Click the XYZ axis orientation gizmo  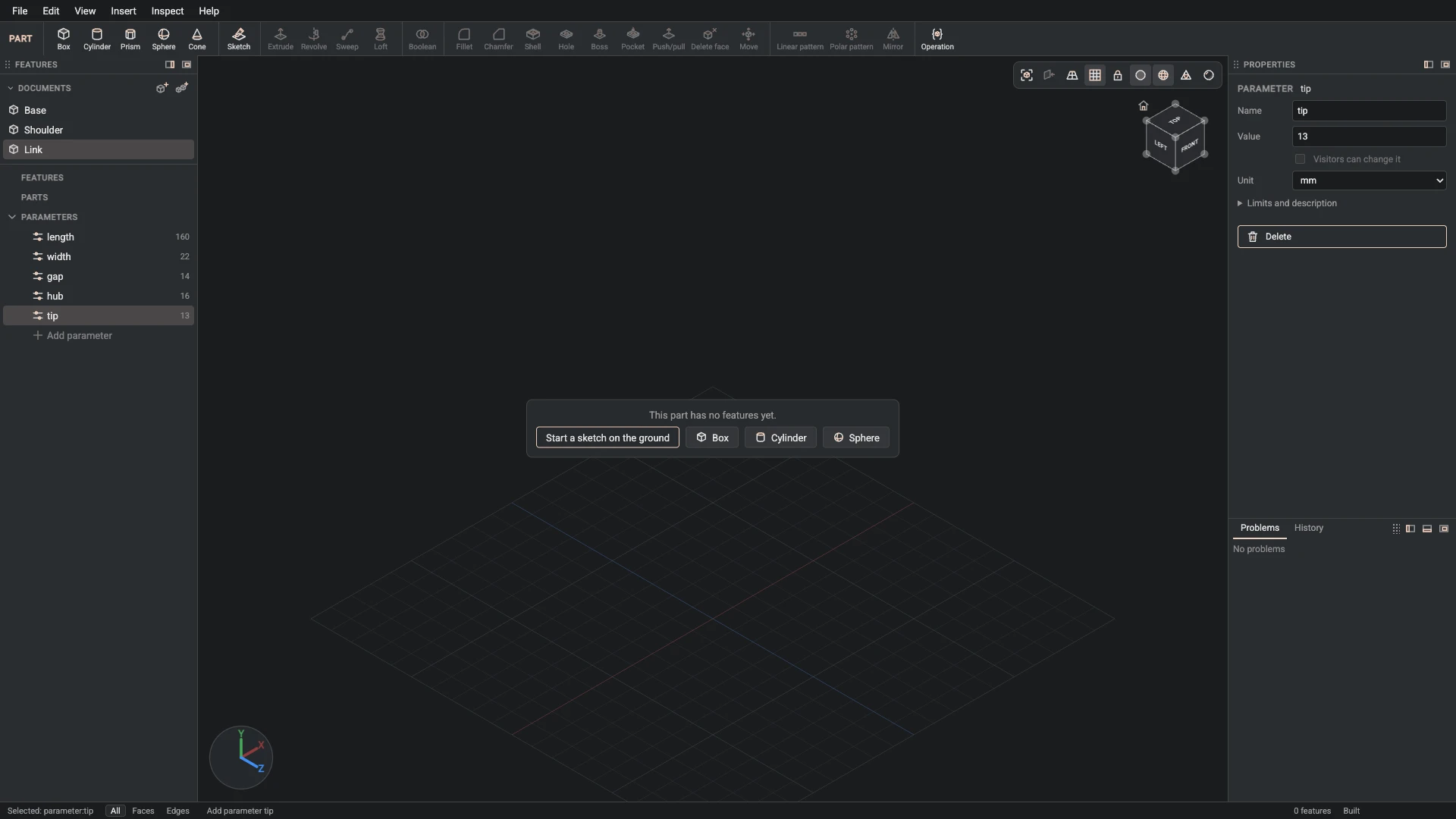241,757
